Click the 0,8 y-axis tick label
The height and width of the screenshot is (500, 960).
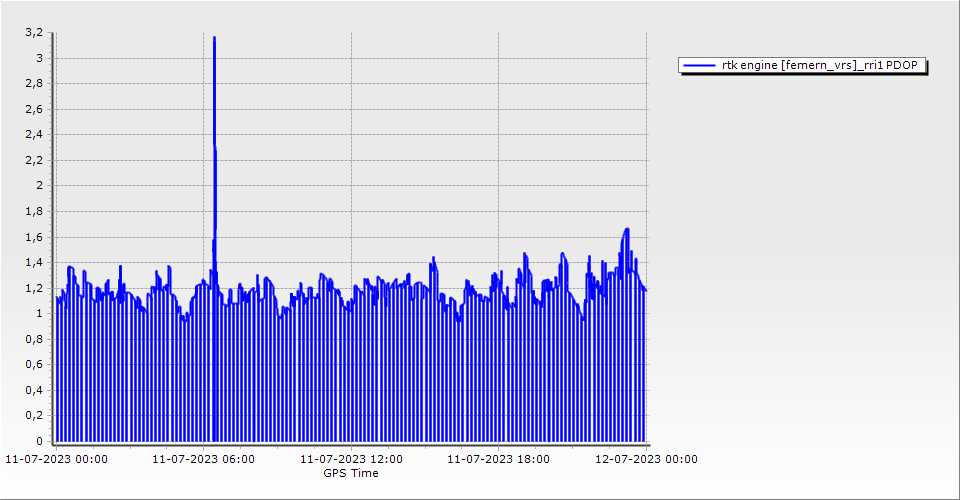click(x=35, y=339)
